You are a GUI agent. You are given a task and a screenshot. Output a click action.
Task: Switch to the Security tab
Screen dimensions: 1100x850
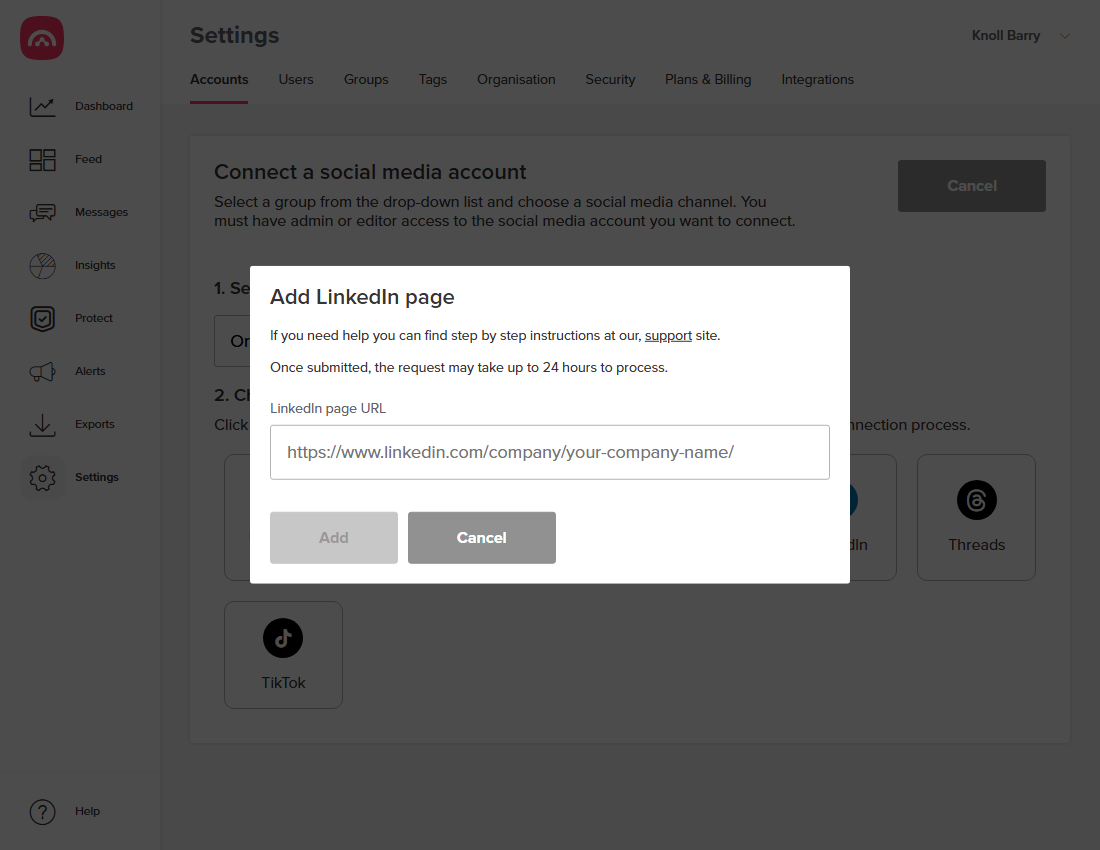coord(610,79)
